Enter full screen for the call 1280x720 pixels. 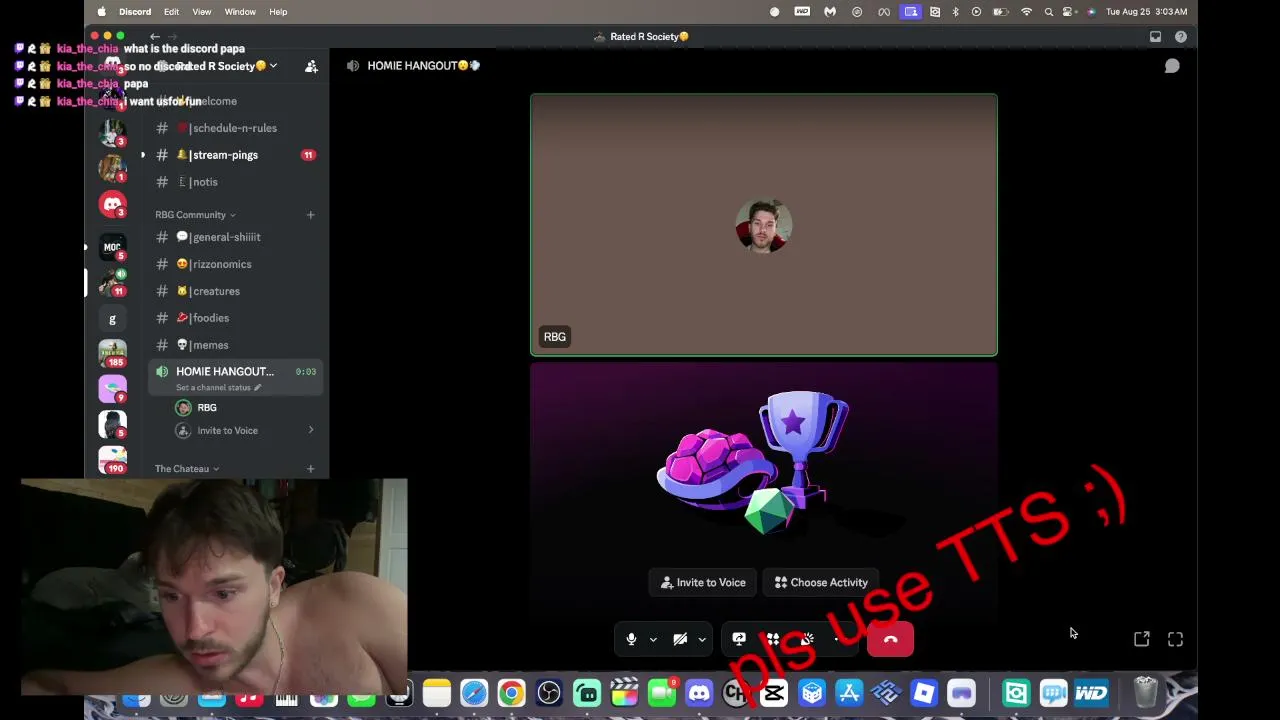coord(1176,639)
